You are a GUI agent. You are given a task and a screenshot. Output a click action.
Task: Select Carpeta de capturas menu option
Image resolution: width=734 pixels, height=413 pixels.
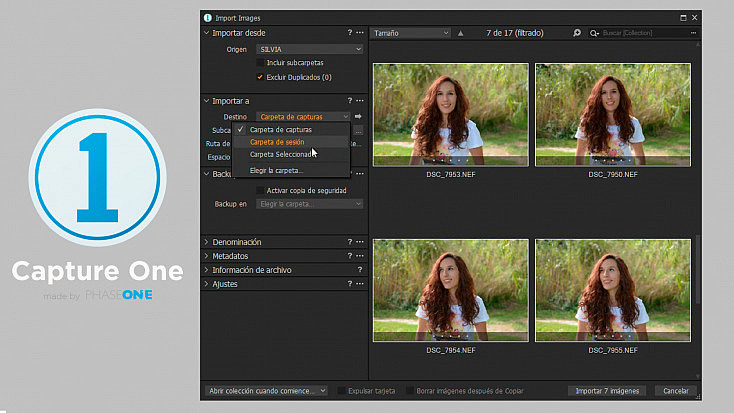tap(291, 129)
